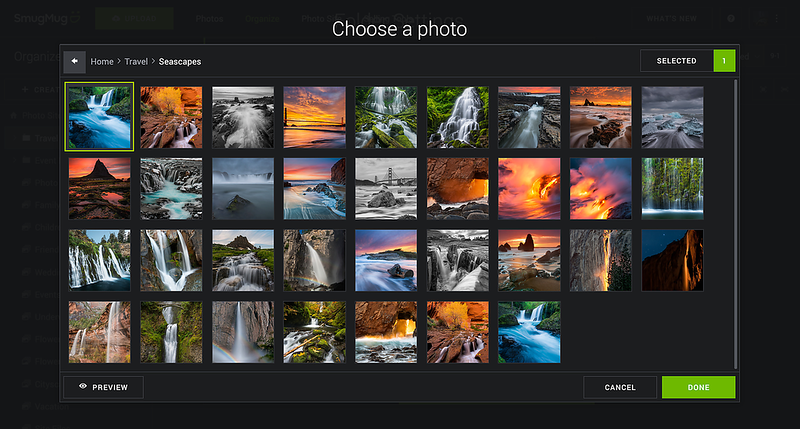This screenshot has height=429, width=800.
Task: Choose the unselected blue waterfall in last row
Action: [529, 332]
